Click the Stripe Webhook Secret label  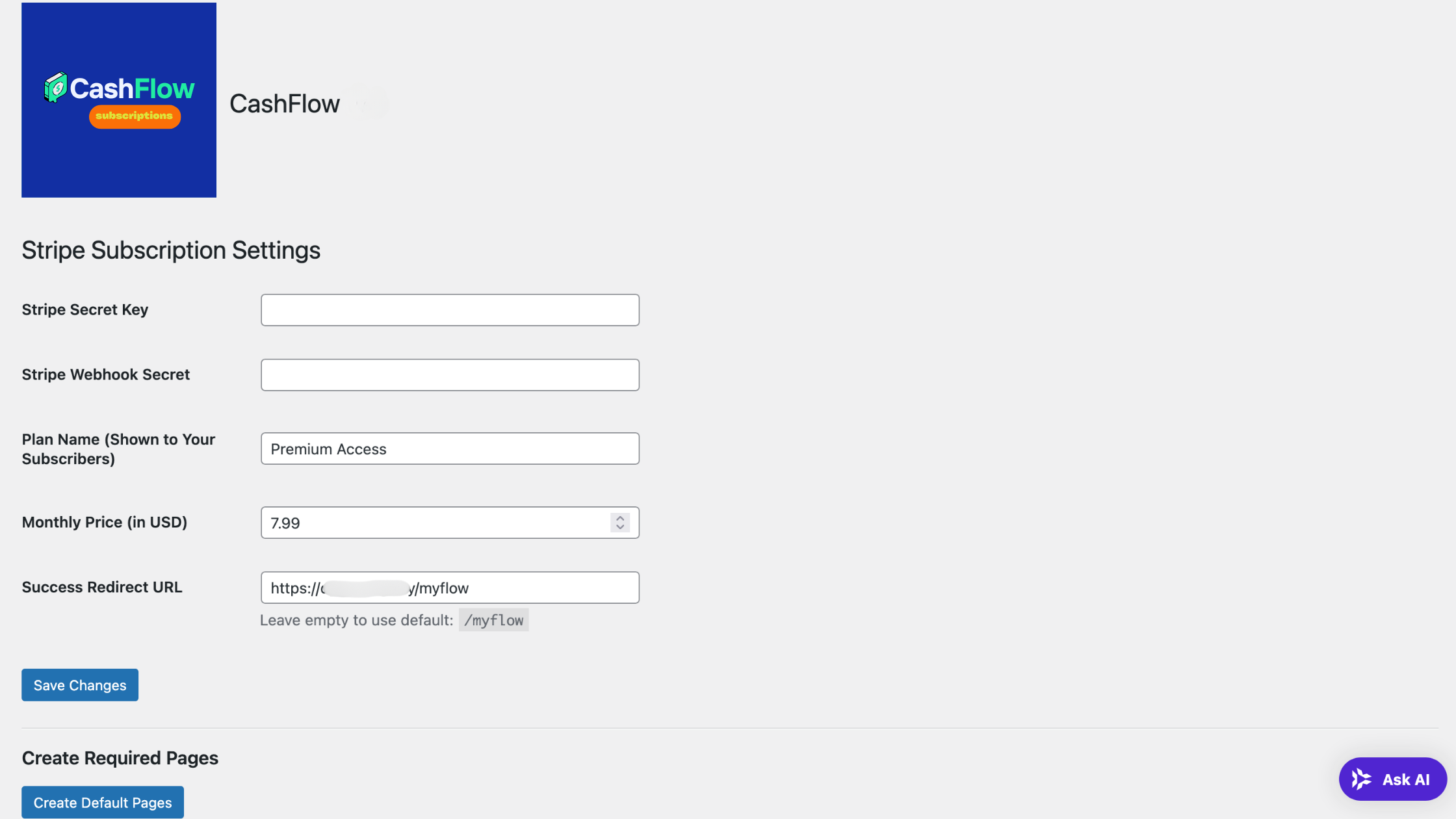[106, 374]
